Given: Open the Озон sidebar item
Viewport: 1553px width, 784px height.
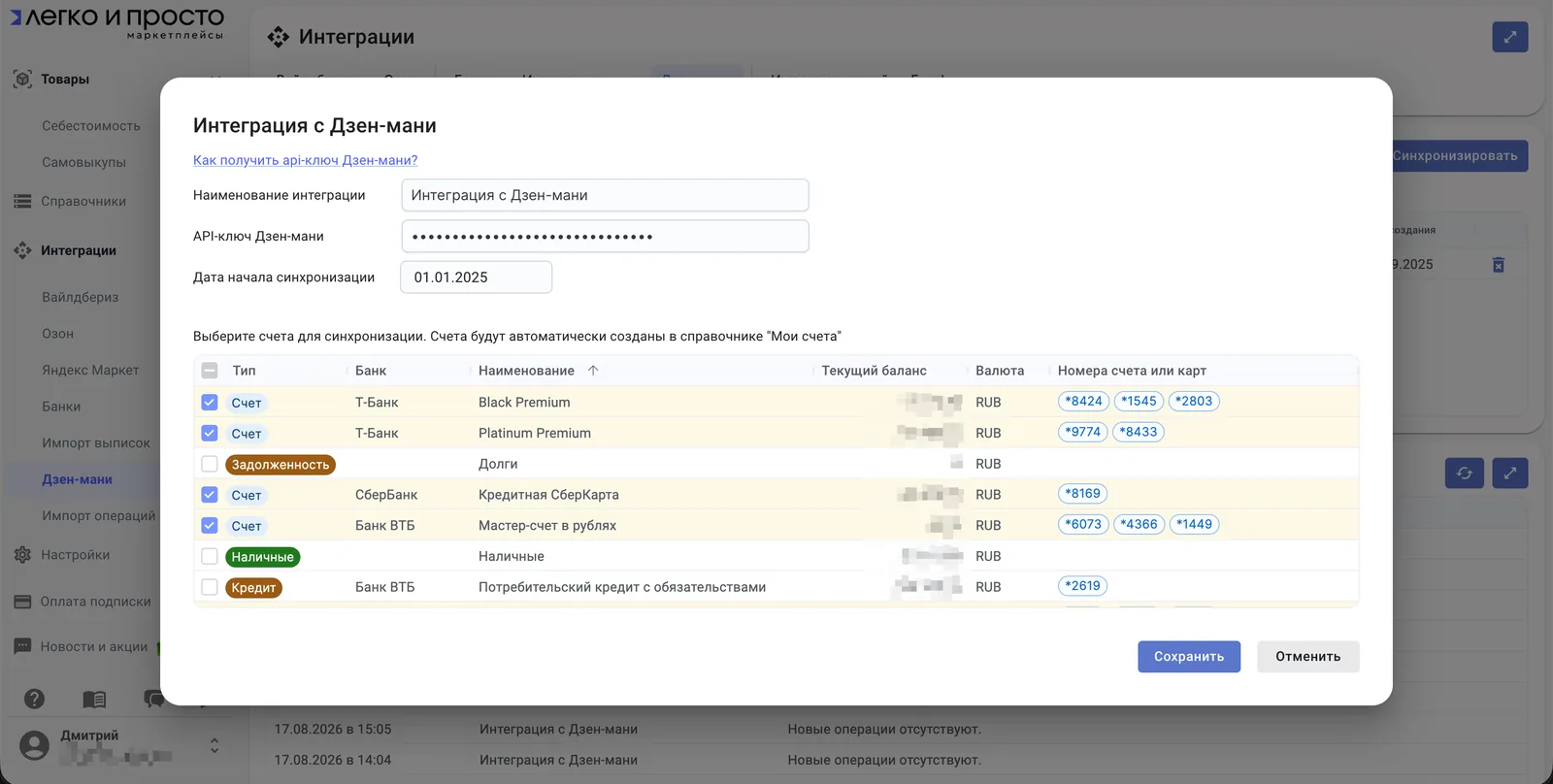Looking at the screenshot, I should click(58, 334).
